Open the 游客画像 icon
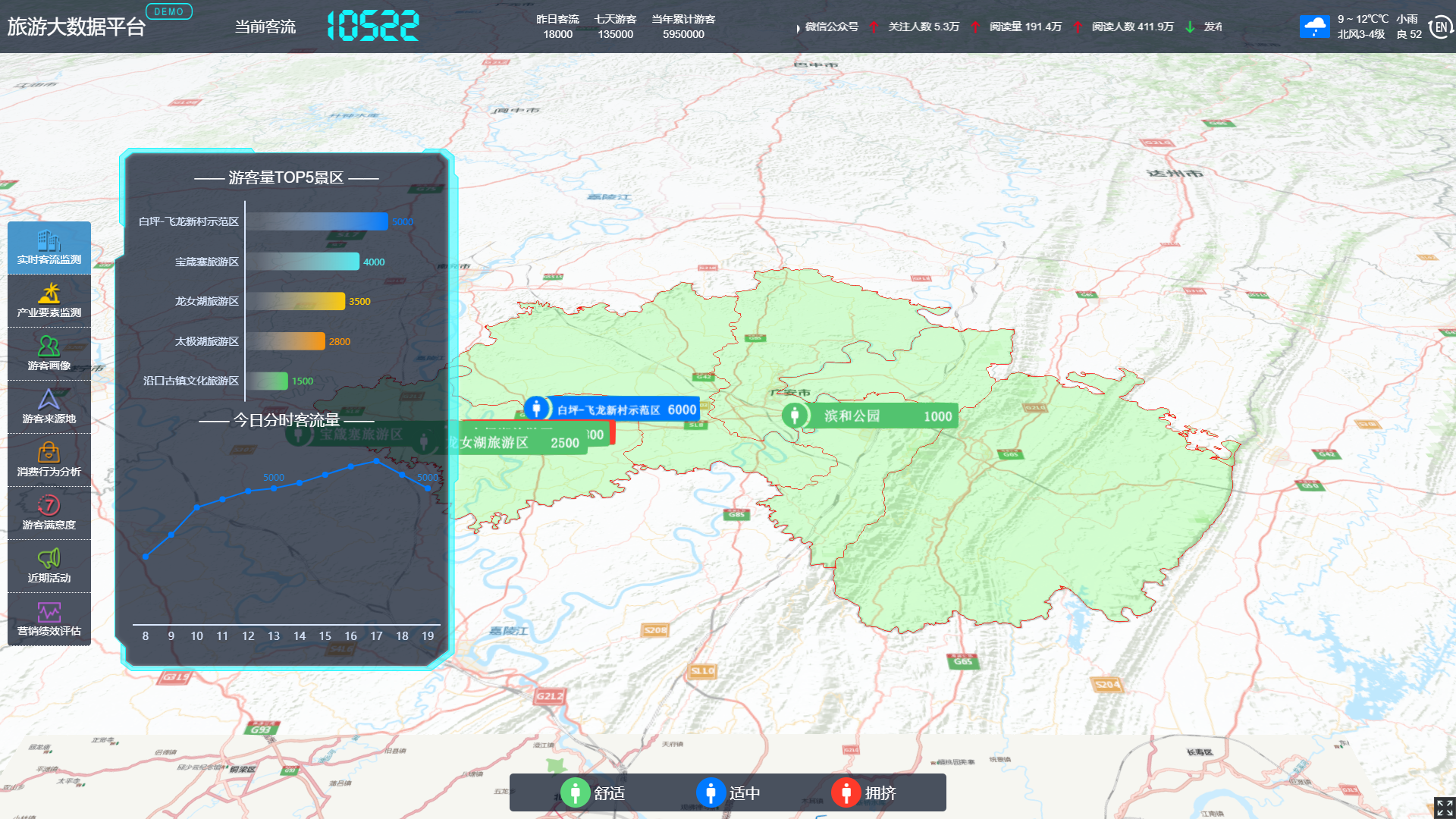This screenshot has width=1456, height=819. (x=49, y=347)
